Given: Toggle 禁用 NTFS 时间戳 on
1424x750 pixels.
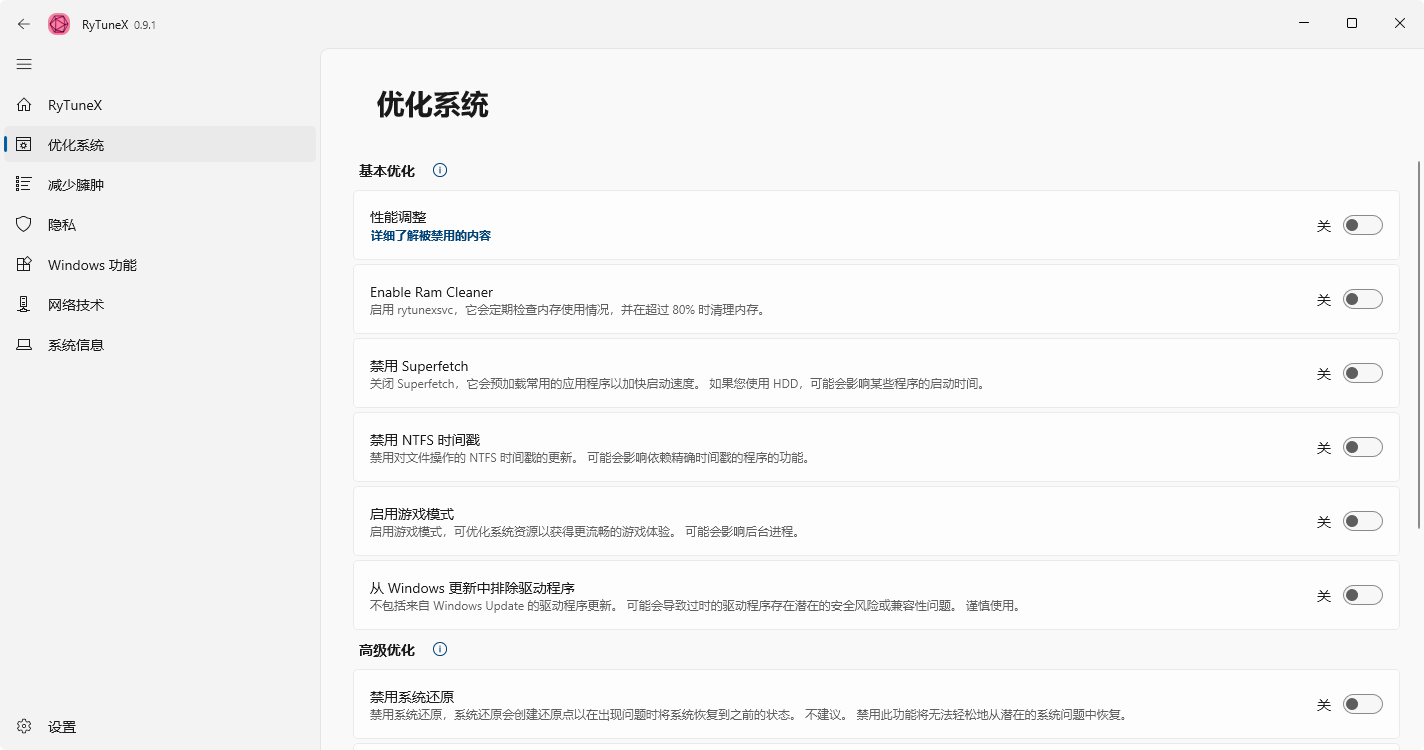Looking at the screenshot, I should (x=1362, y=446).
